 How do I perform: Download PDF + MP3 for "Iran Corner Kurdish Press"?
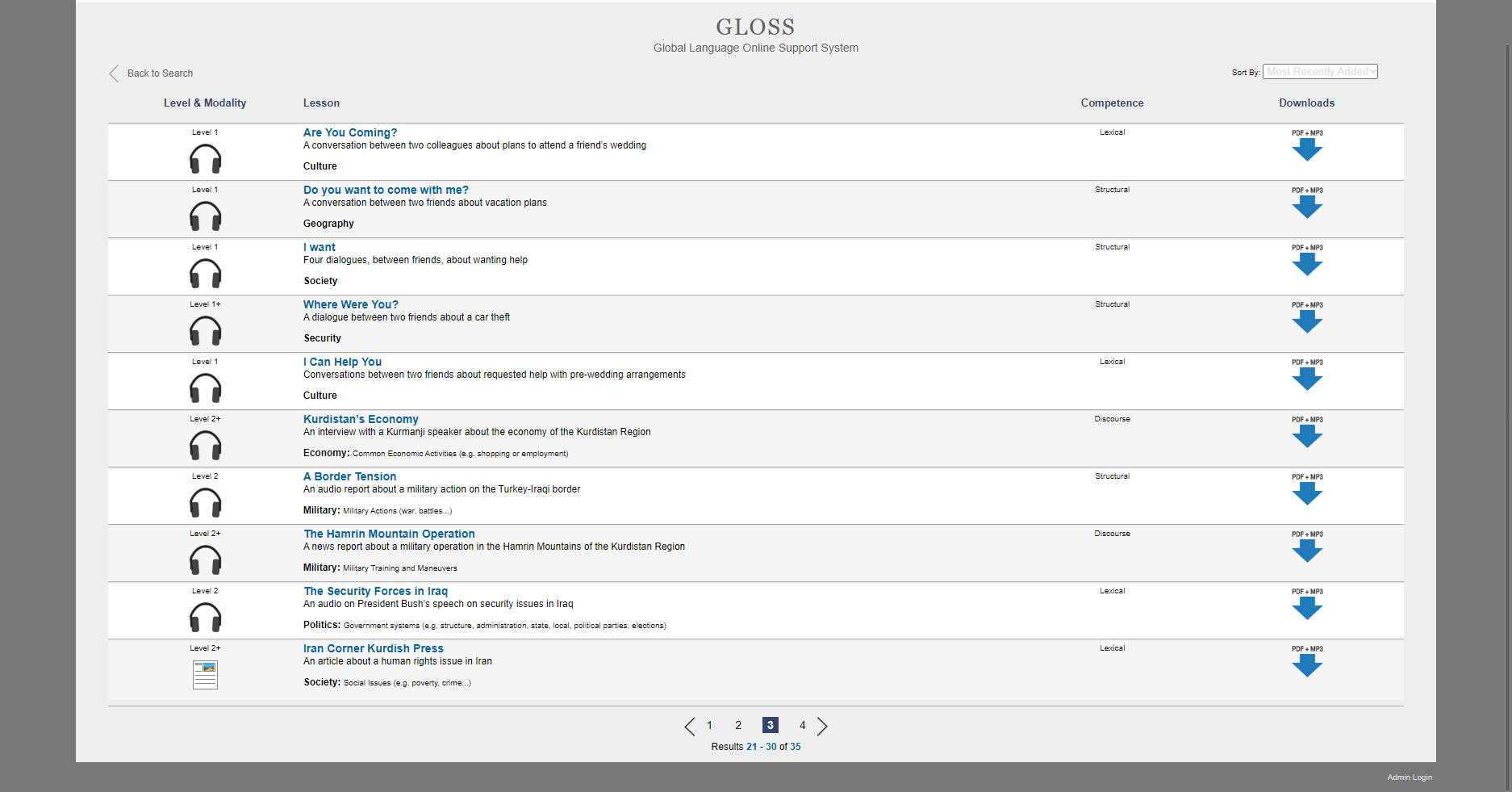(x=1307, y=665)
